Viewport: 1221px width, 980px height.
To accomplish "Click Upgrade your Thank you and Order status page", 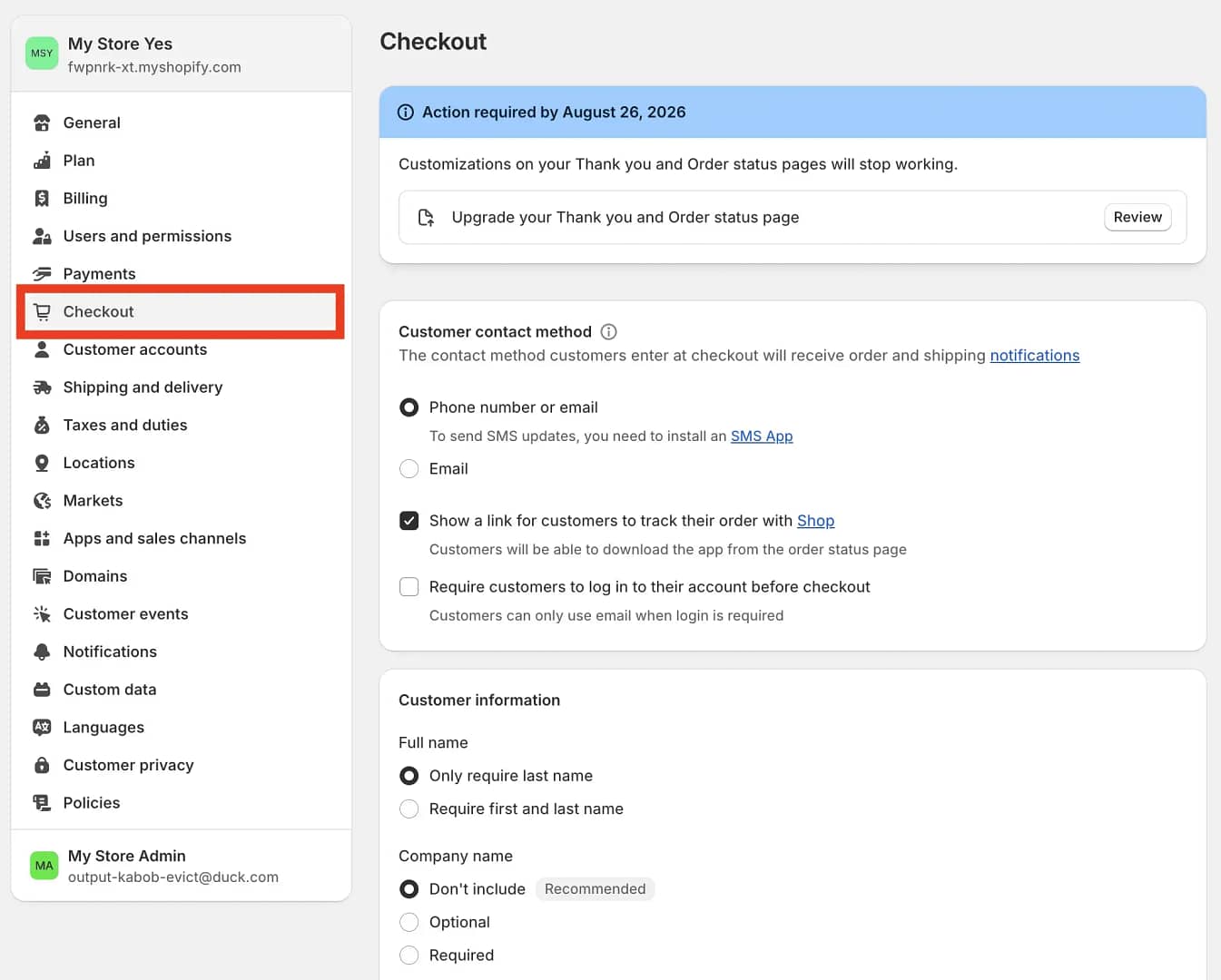I will [625, 218].
